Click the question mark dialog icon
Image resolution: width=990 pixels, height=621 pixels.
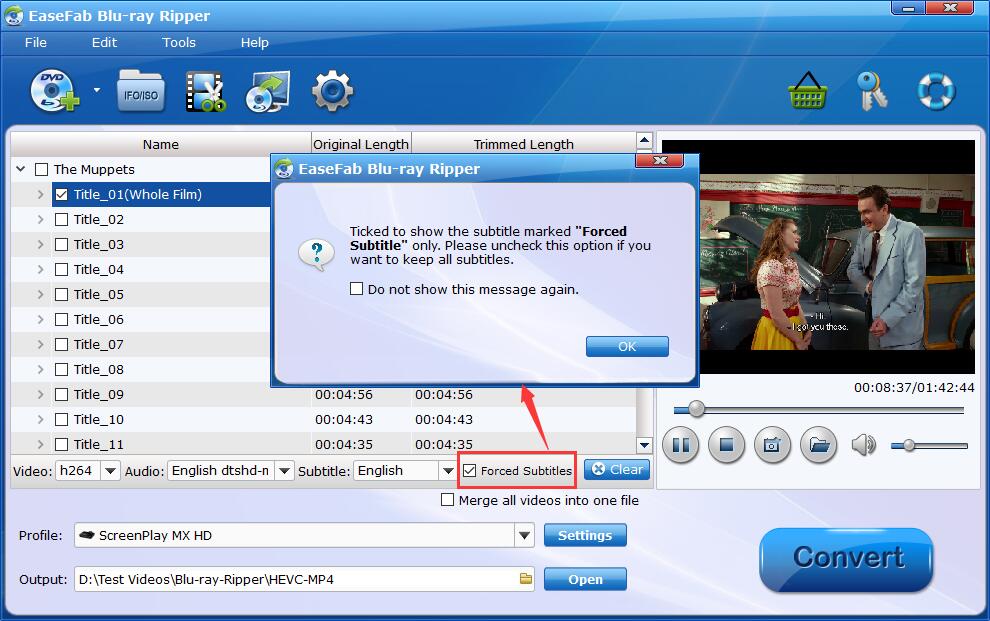point(316,254)
